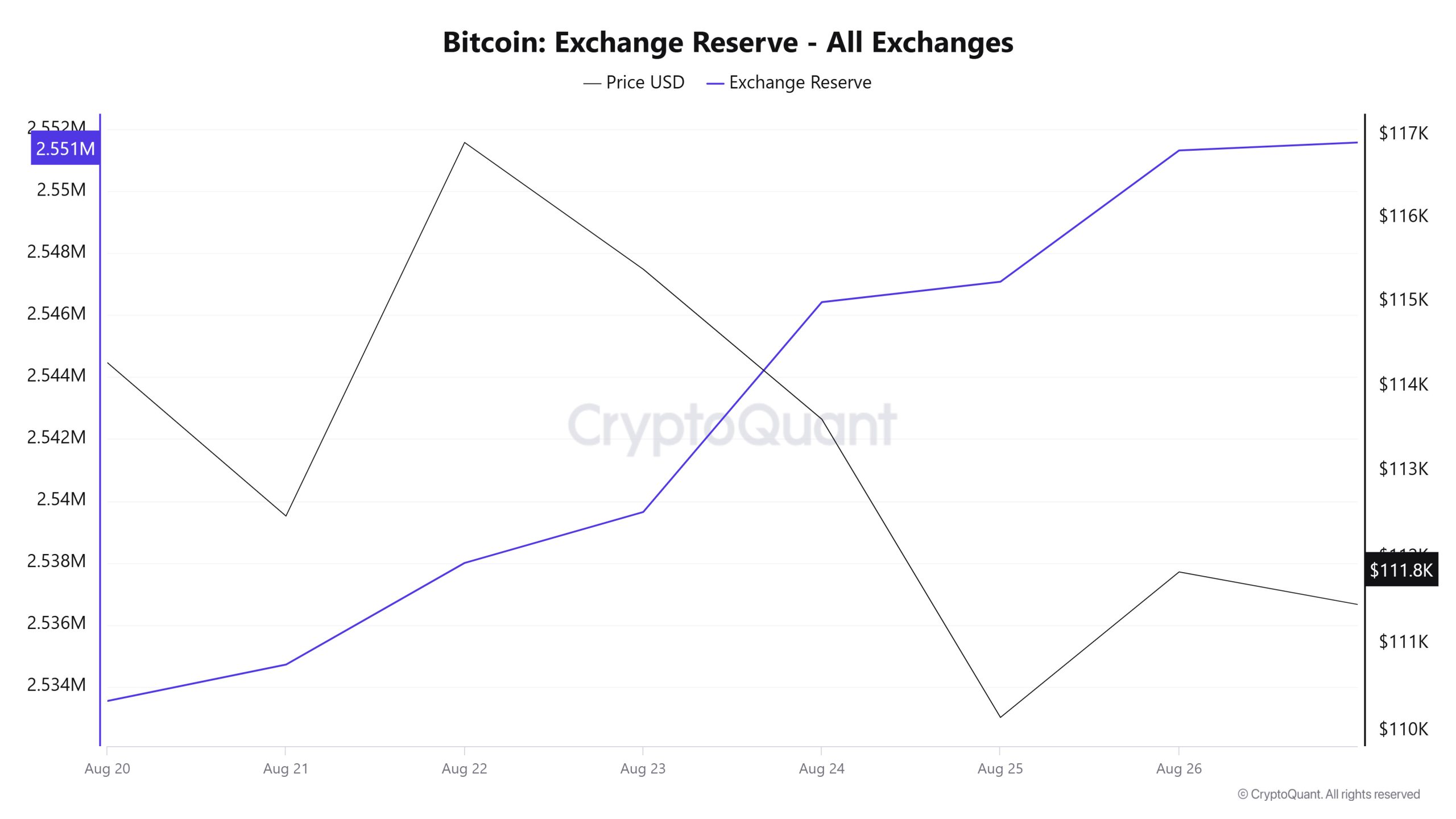The width and height of the screenshot is (1456, 819).
Task: Select the Aug 26 date label
Action: click(1178, 769)
